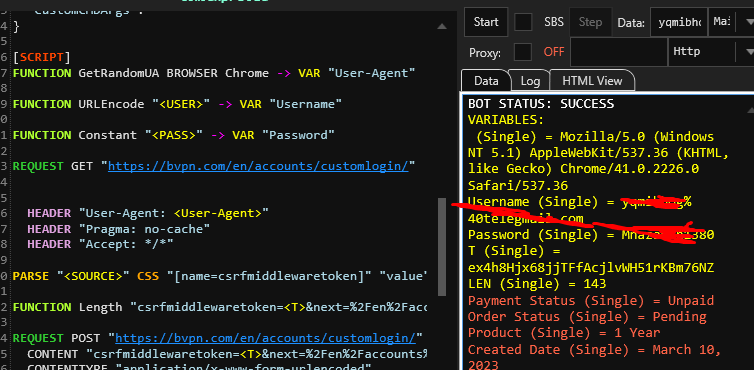Click the token value ex4h8Hjx68jj text
754x370 pixels.
pos(591,268)
